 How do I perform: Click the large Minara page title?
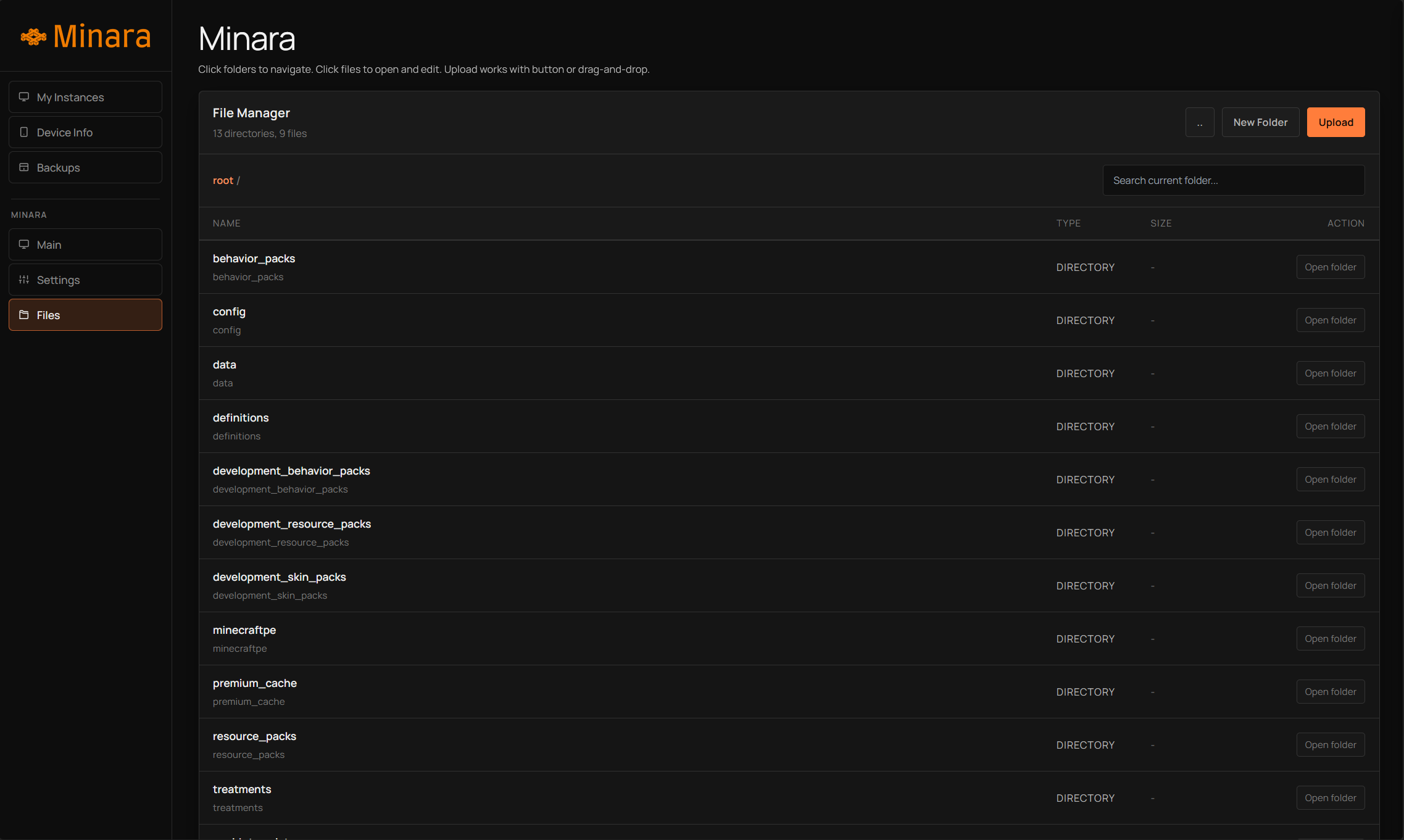tap(247, 38)
